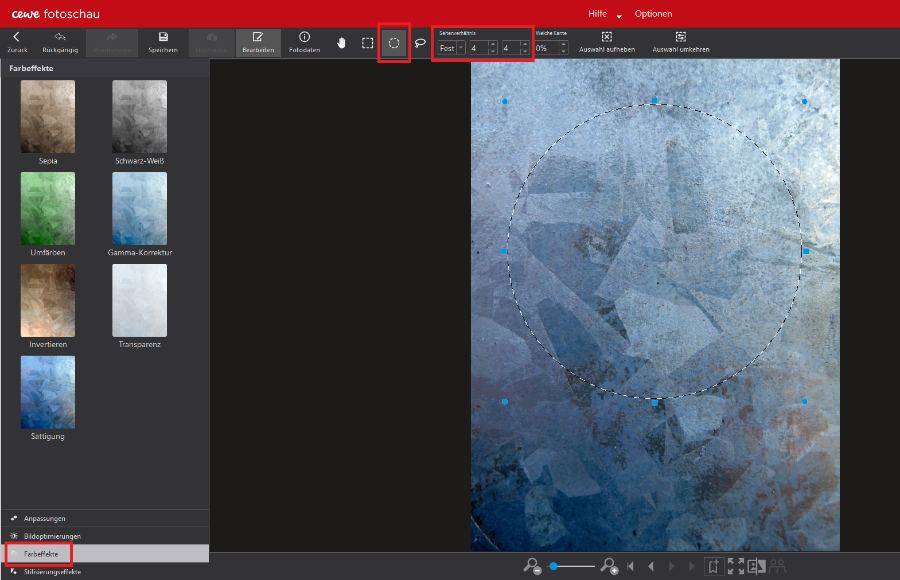Screen dimensions: 900x580
Task: Expand the Bildoptimierungen section
Action: [52, 536]
